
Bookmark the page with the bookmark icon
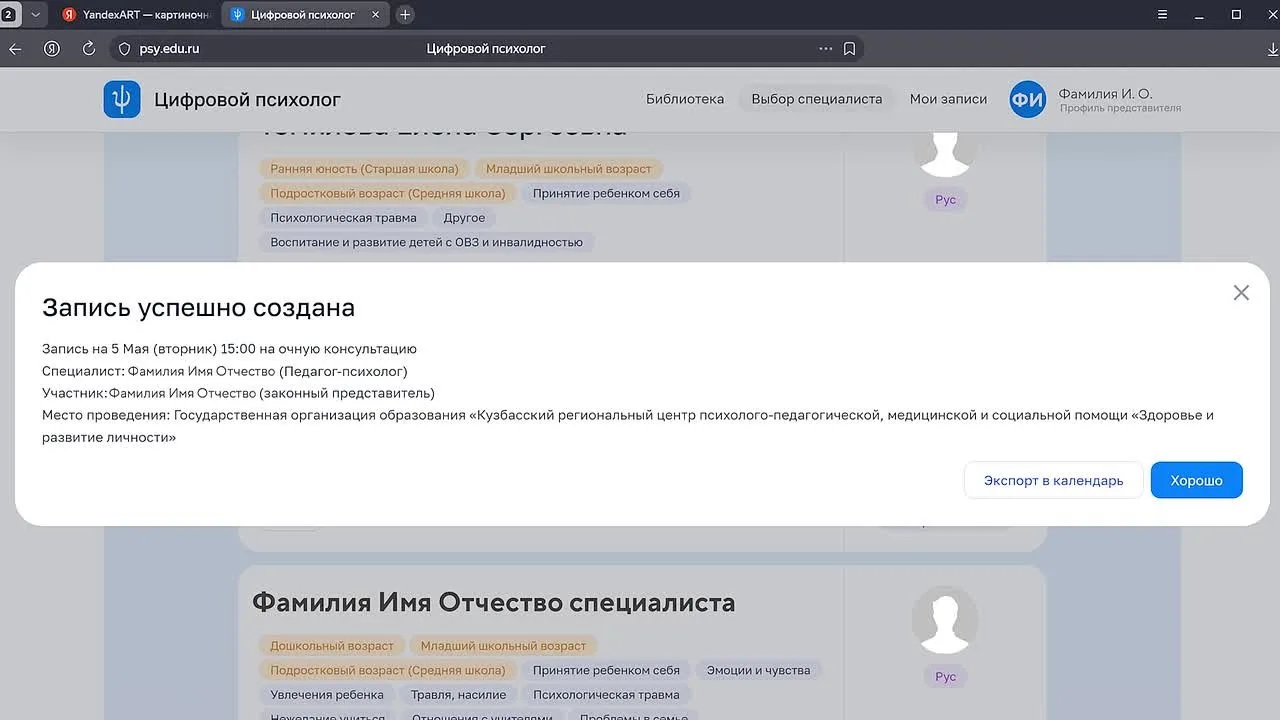[849, 48]
